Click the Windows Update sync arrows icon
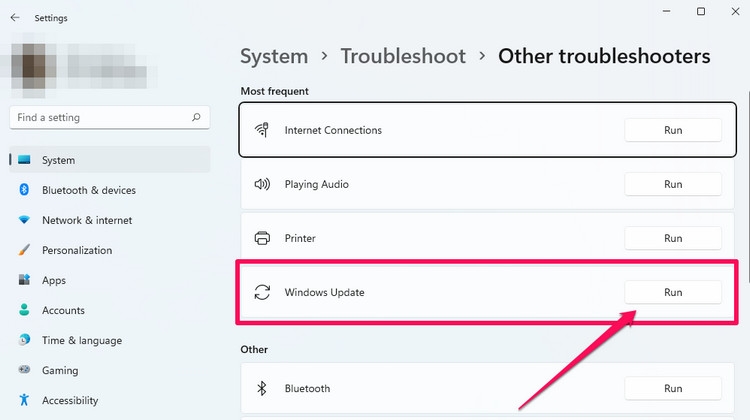The width and height of the screenshot is (750, 420). [x=262, y=292]
